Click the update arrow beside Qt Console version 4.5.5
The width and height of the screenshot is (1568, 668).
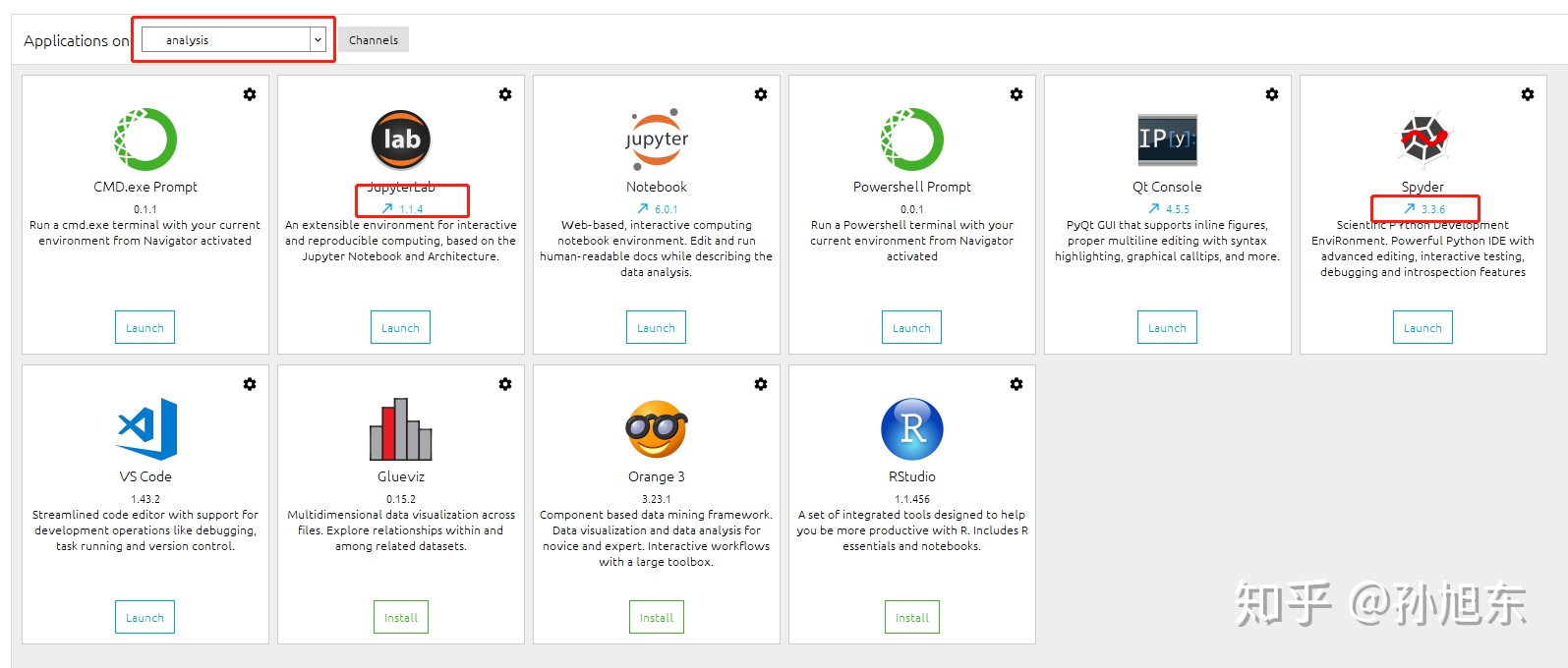(1154, 208)
